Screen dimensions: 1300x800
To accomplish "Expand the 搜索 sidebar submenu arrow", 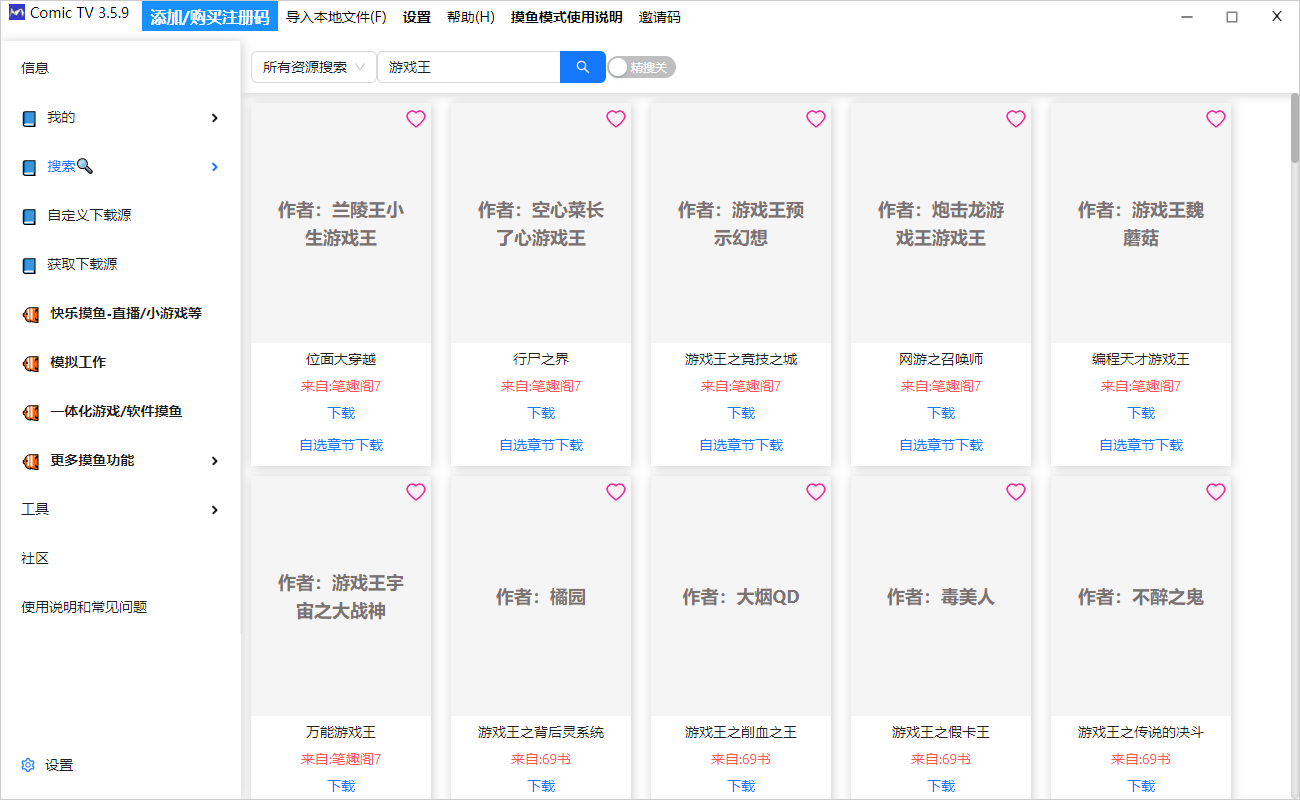I will [x=214, y=167].
